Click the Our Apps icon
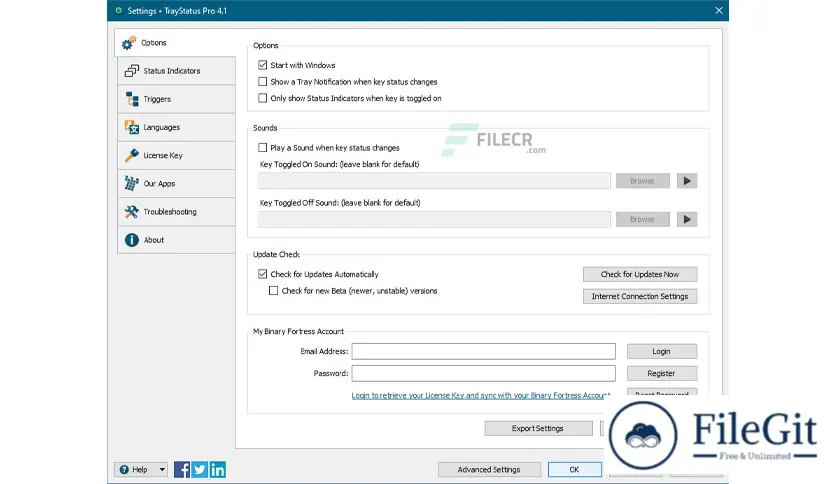This screenshot has height=484, width=836. (x=131, y=183)
